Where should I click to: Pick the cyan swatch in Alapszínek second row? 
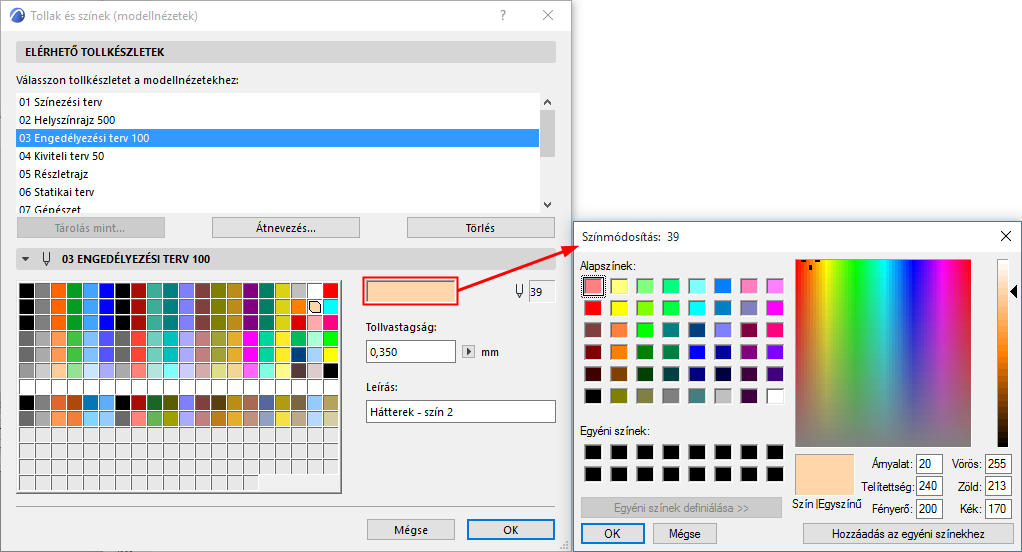(697, 308)
